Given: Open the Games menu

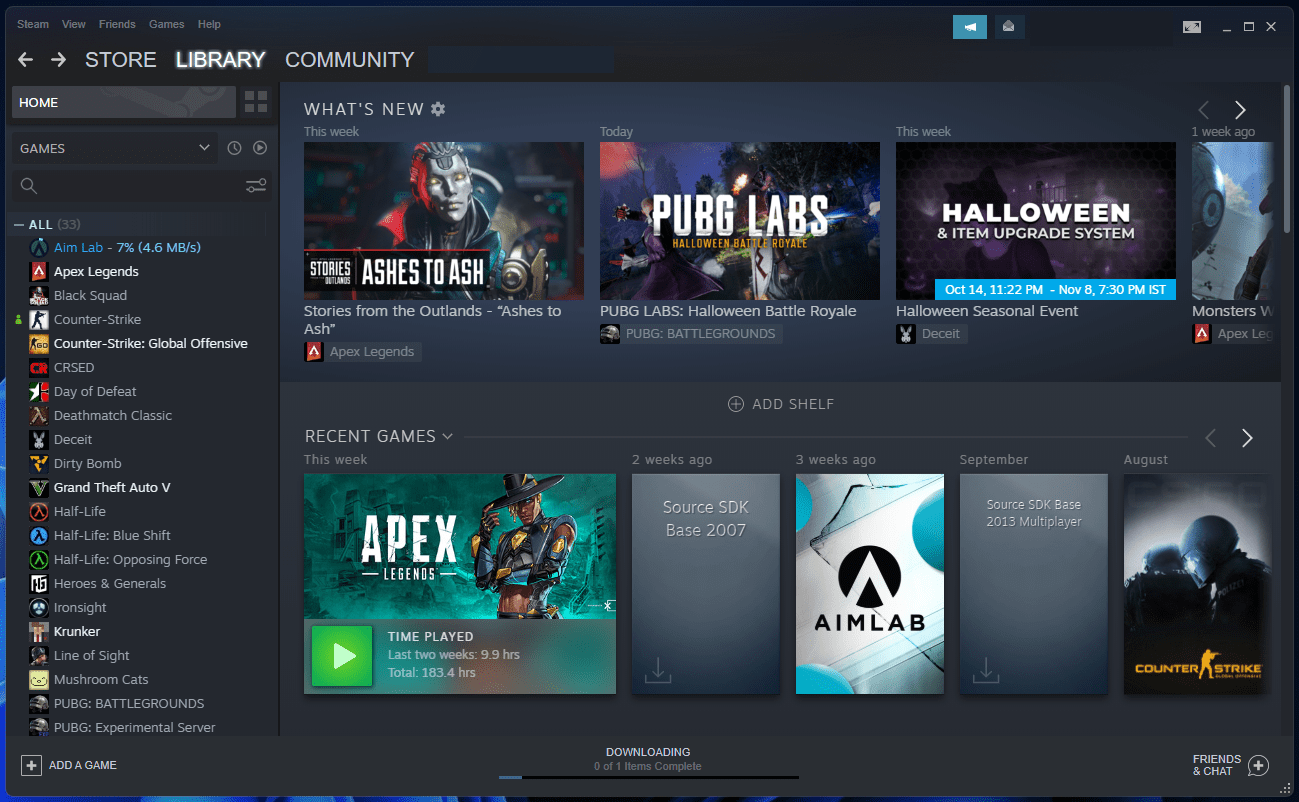Looking at the screenshot, I should (x=166, y=24).
